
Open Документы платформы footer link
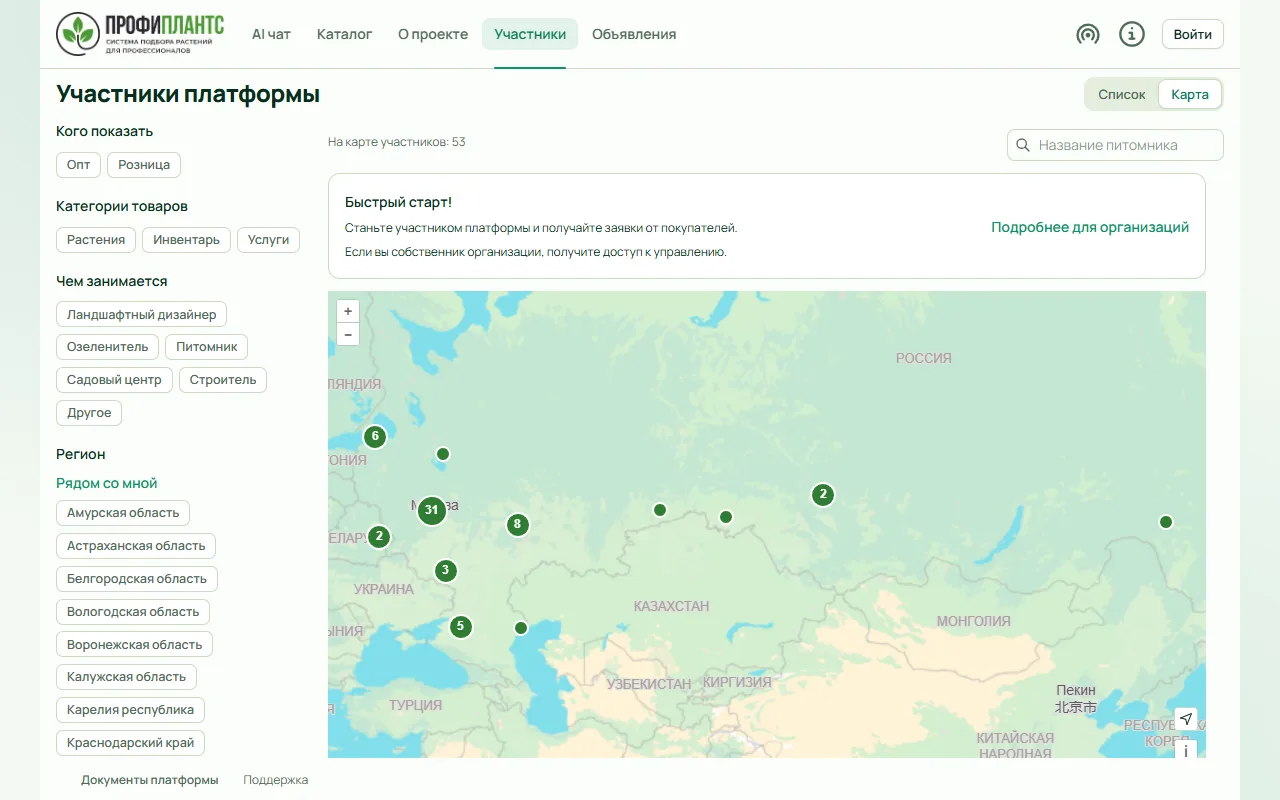click(150, 780)
